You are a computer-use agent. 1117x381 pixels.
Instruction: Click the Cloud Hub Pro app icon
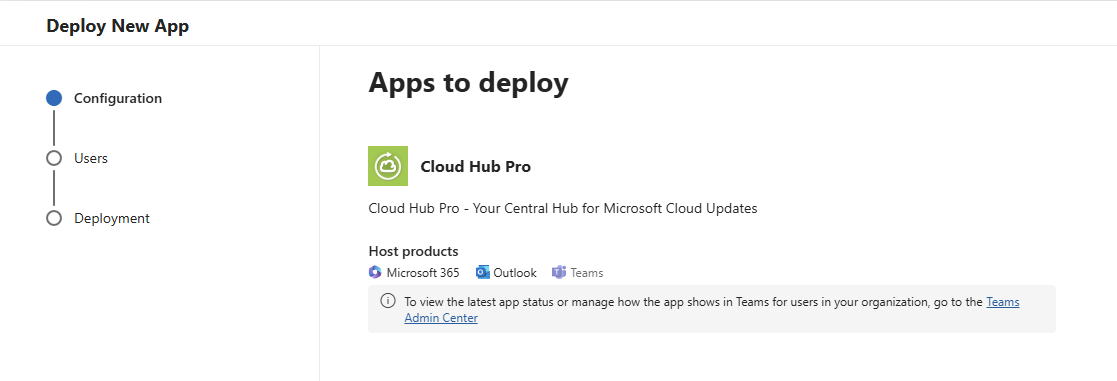[388, 166]
